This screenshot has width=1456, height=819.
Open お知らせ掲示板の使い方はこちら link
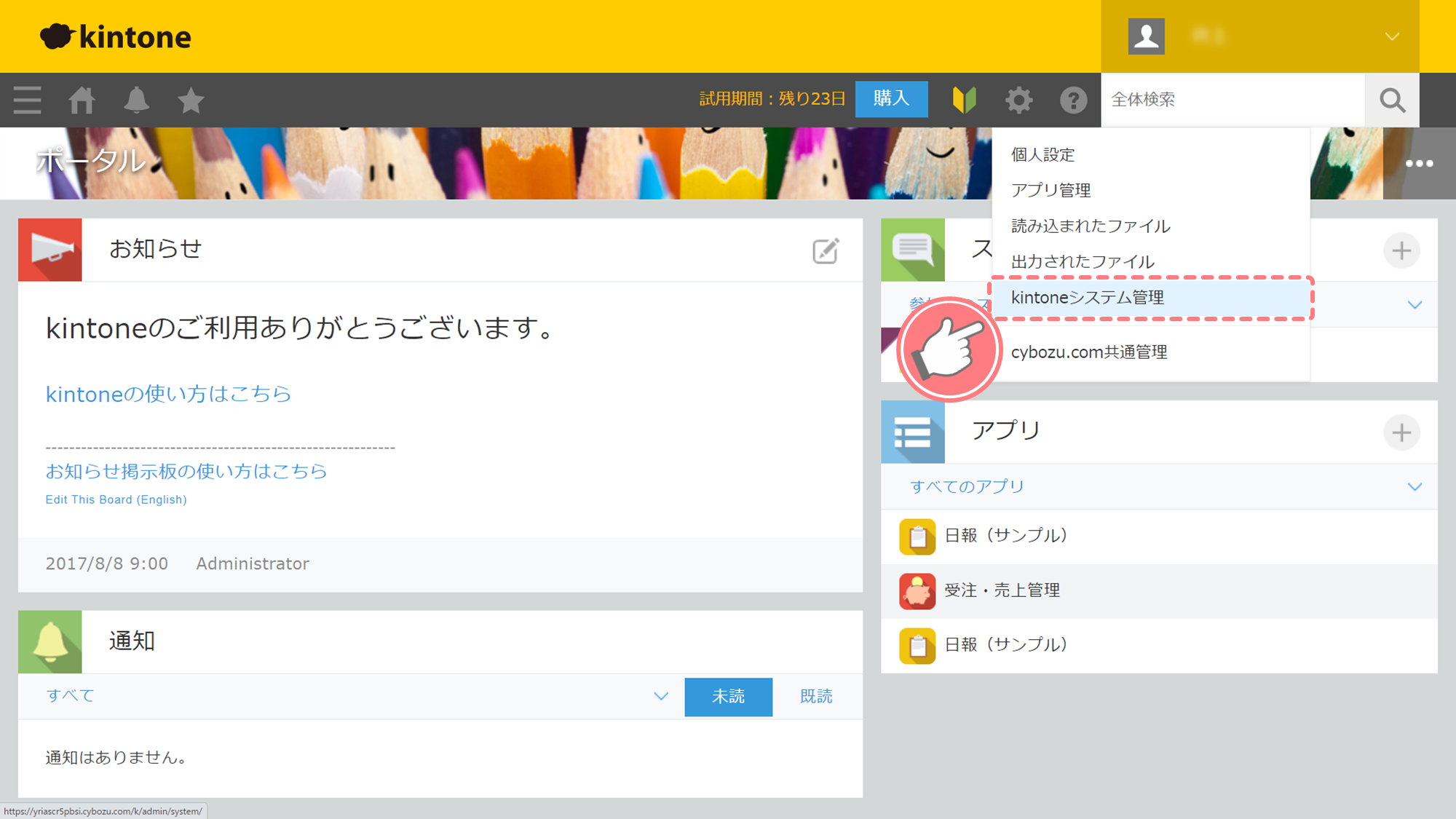(x=186, y=471)
